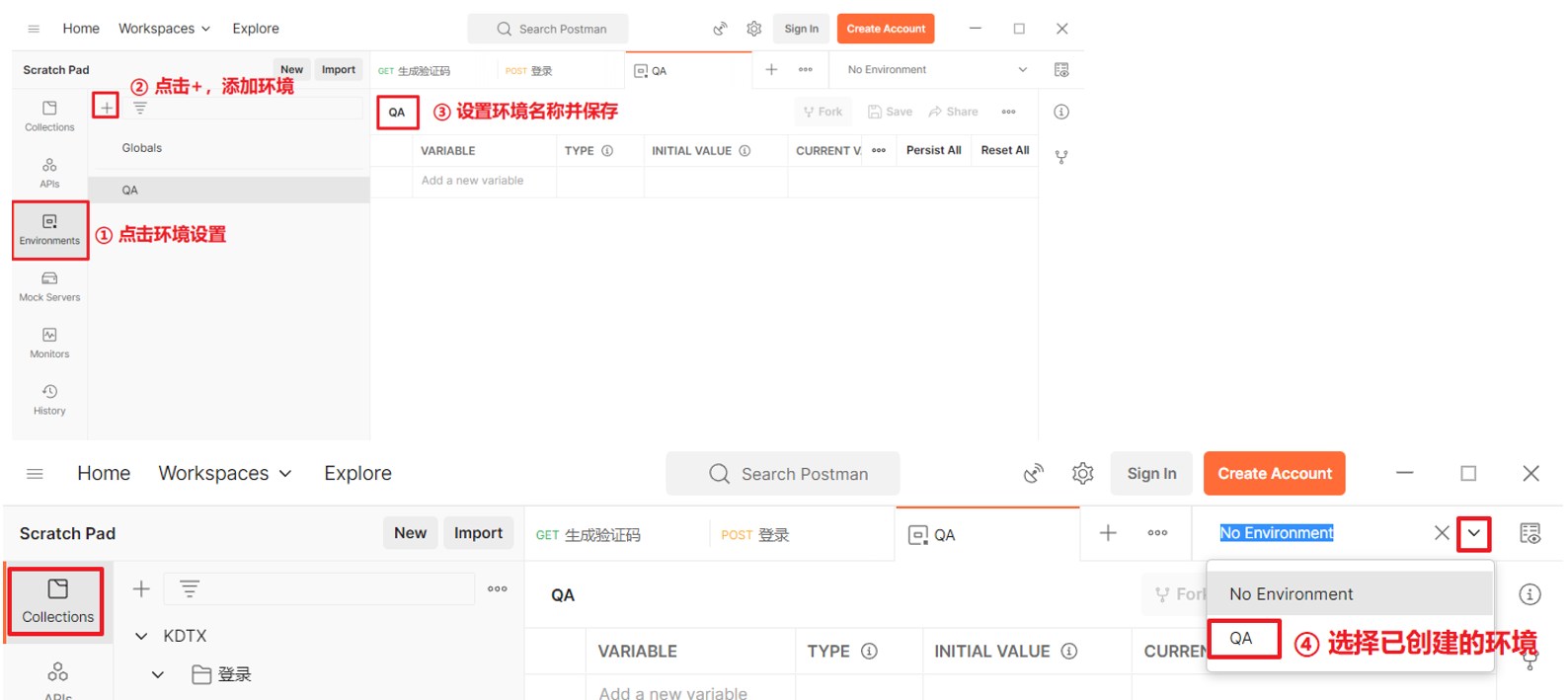
Task: Click New button in upper screenshot Scratch Pad
Action: click(291, 70)
